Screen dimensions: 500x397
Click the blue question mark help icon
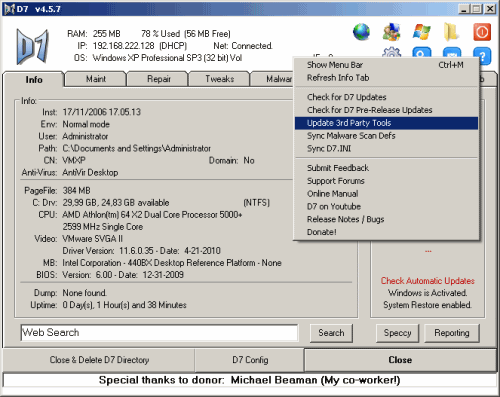pos(483,56)
